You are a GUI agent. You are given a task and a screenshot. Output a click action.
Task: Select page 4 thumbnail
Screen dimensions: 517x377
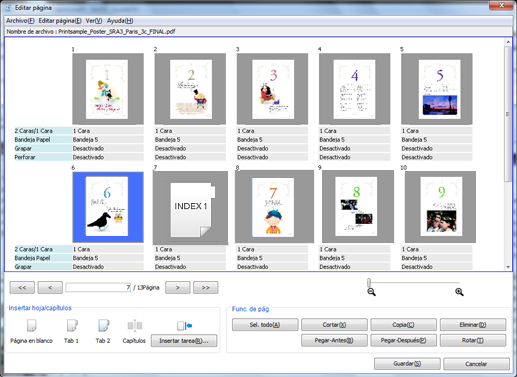pos(355,89)
